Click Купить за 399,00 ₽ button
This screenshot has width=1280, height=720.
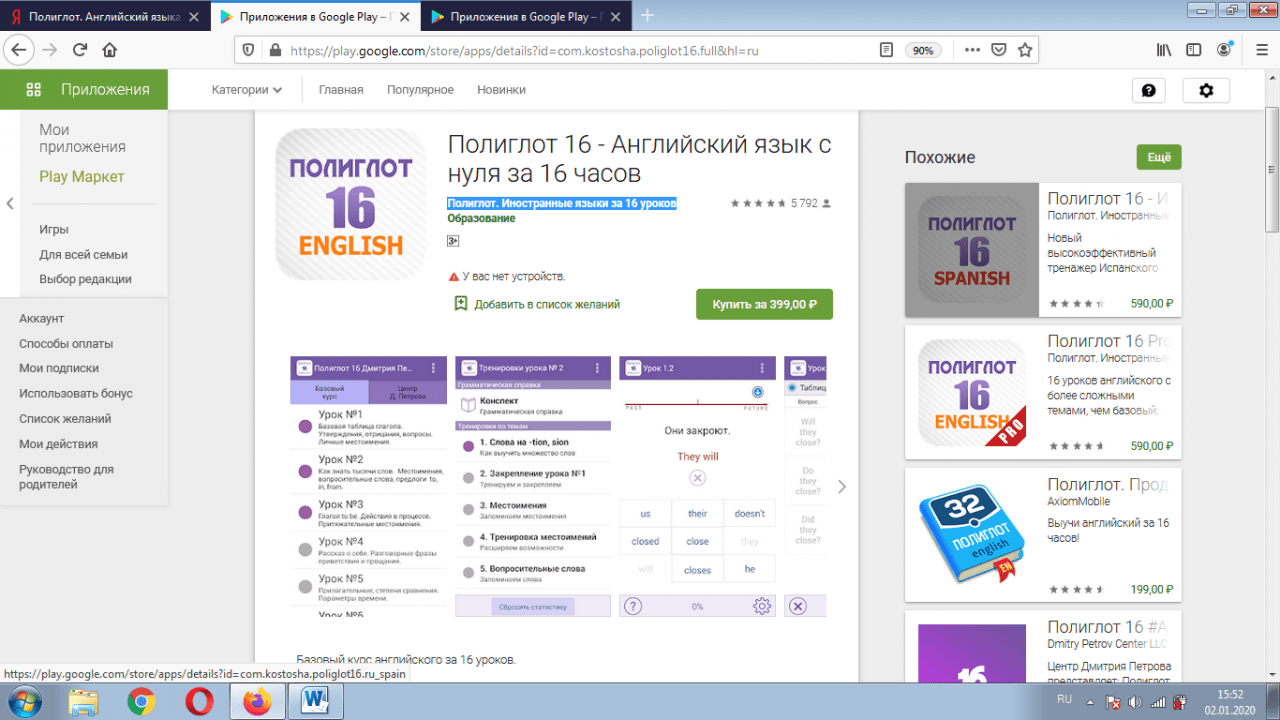pos(764,304)
